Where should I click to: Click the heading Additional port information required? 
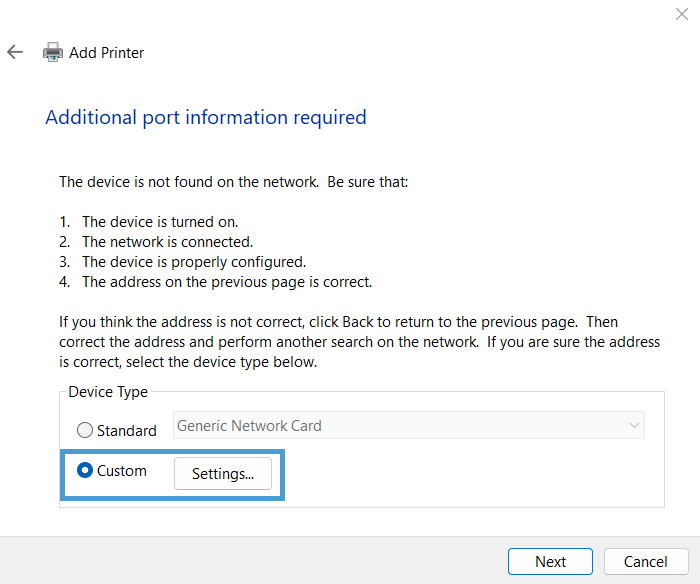[x=206, y=117]
